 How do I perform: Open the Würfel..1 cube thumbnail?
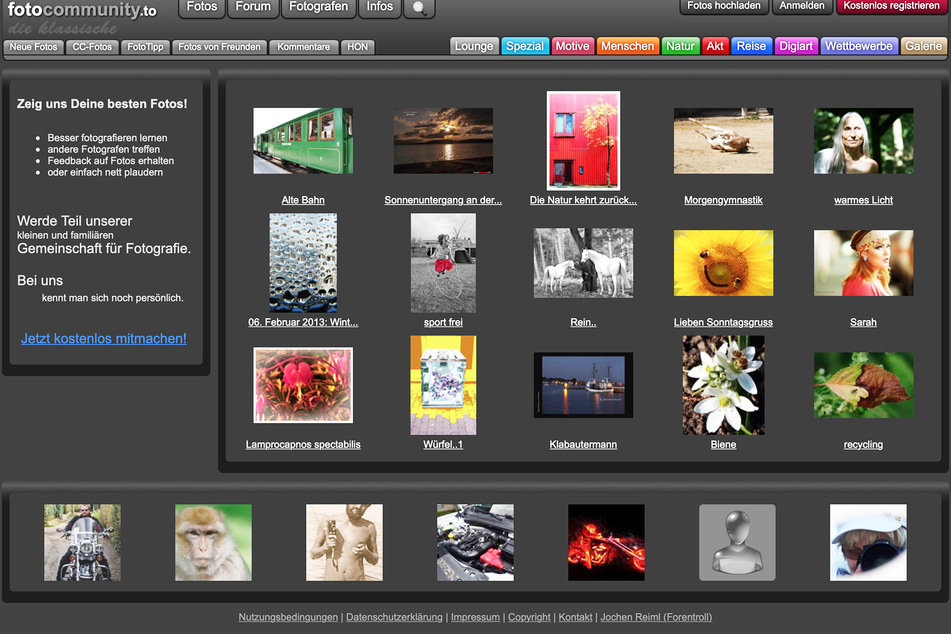[x=443, y=385]
